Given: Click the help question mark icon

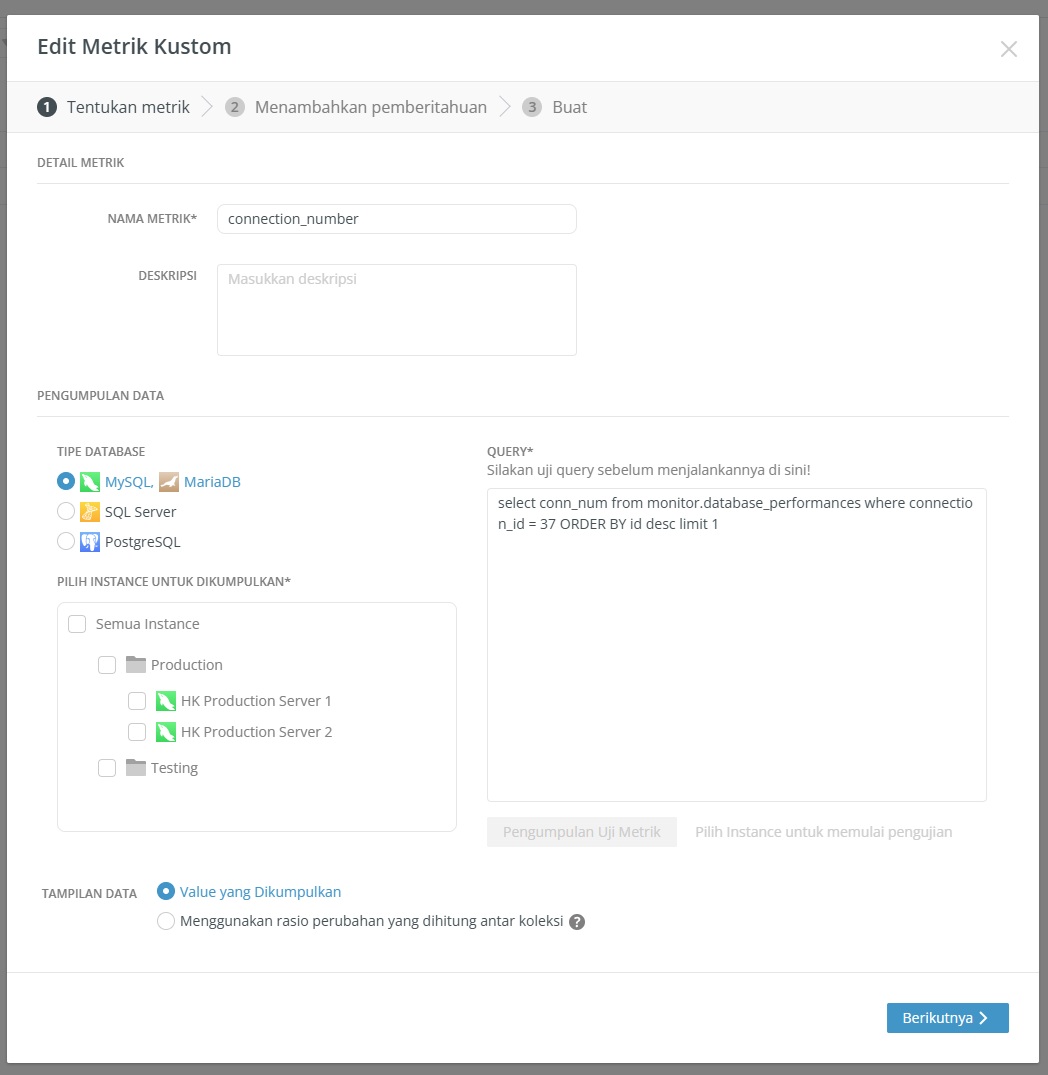Looking at the screenshot, I should pyautogui.click(x=577, y=922).
